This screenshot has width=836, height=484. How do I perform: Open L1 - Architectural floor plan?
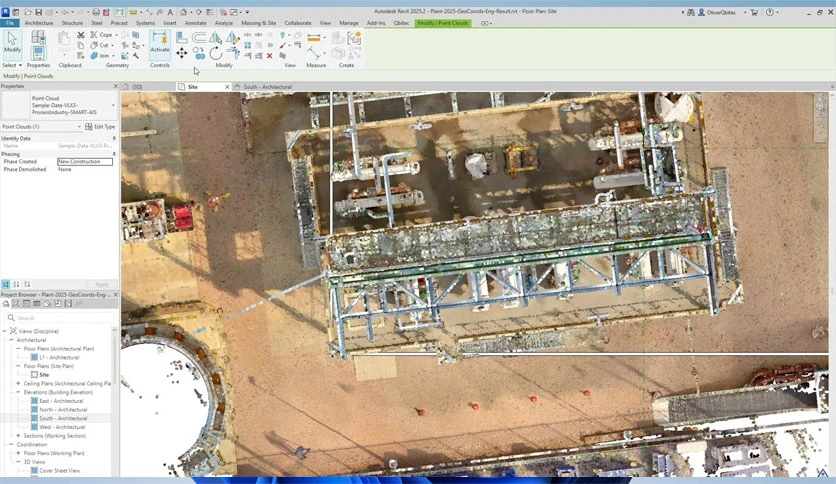59,357
